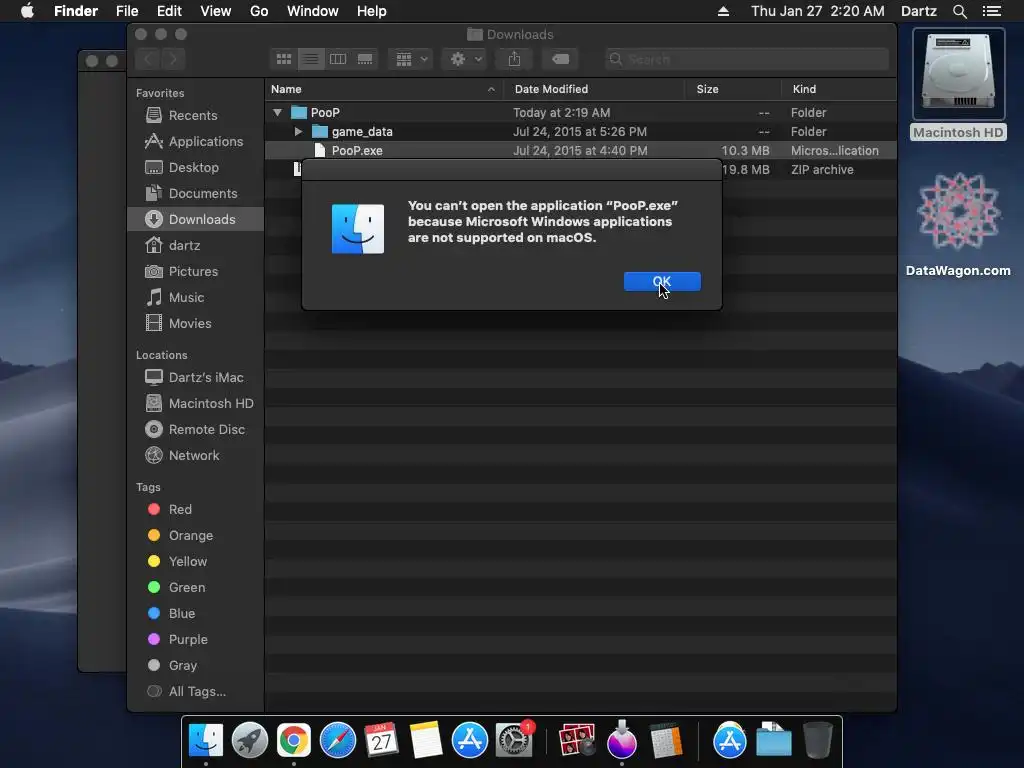This screenshot has height=768, width=1024.
Task: Open Downloads in the sidebar
Action: 196,219
